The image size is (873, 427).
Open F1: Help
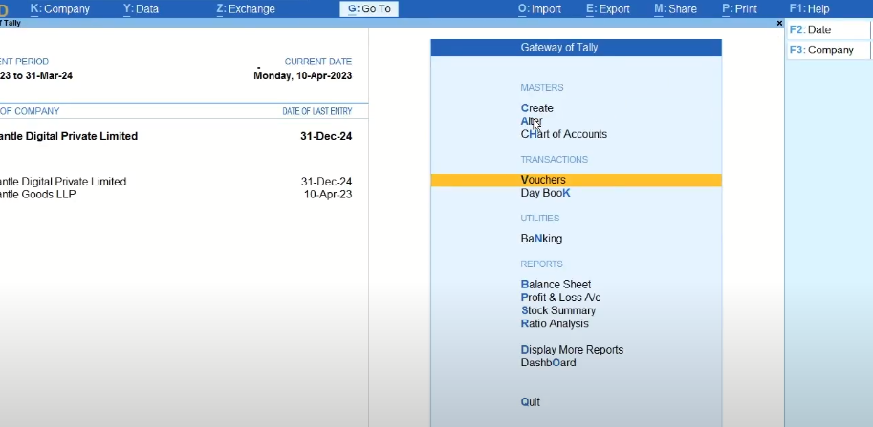pos(810,9)
